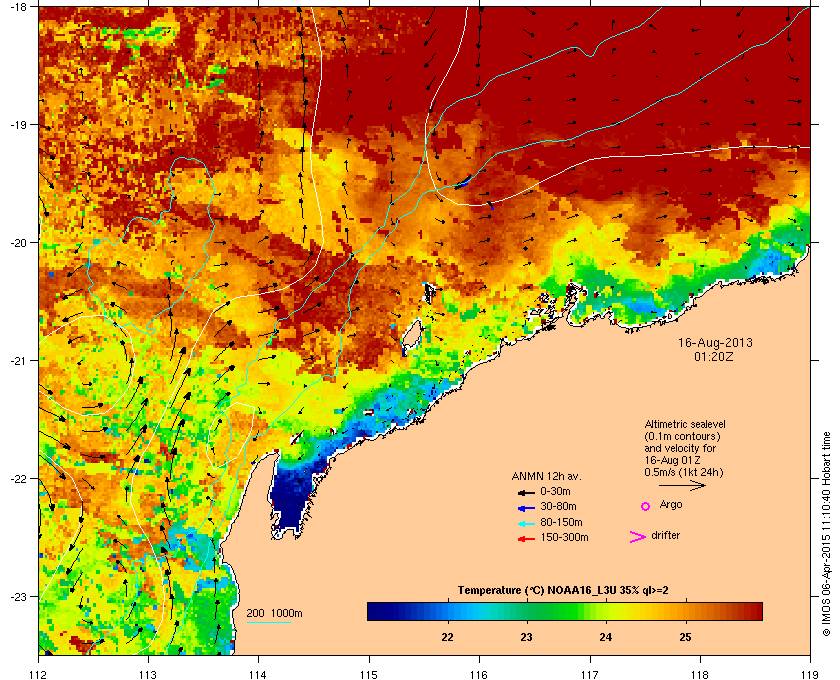Click the longitude axis label '116'
The height and width of the screenshot is (680, 840).
coord(479,674)
